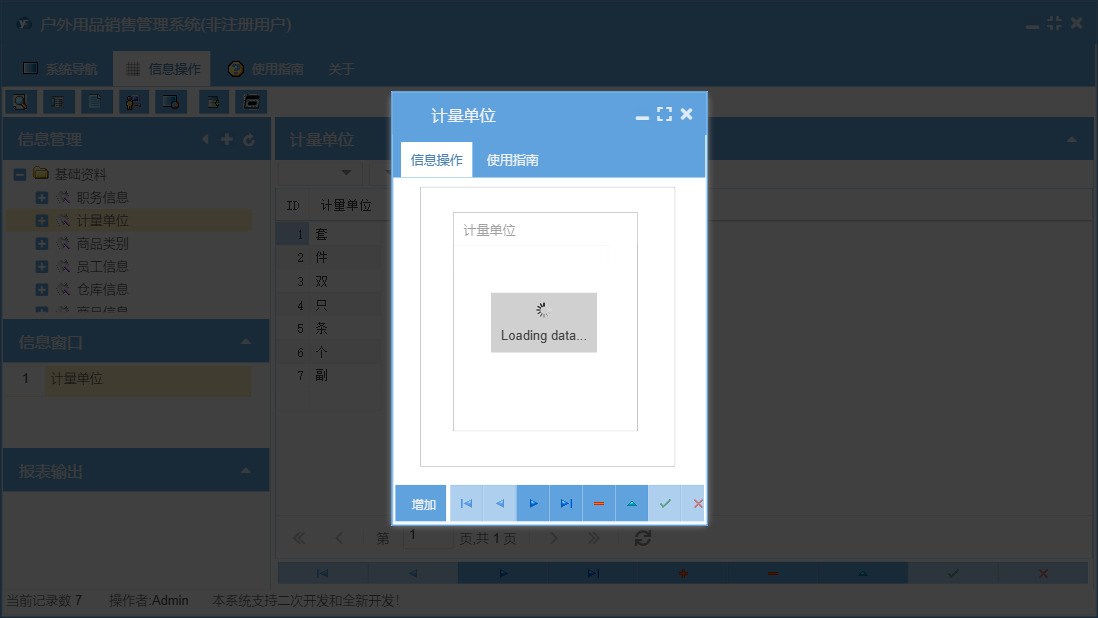The width and height of the screenshot is (1098, 618).
Task: Click the 增加 button in the dialog
Action: [420, 503]
